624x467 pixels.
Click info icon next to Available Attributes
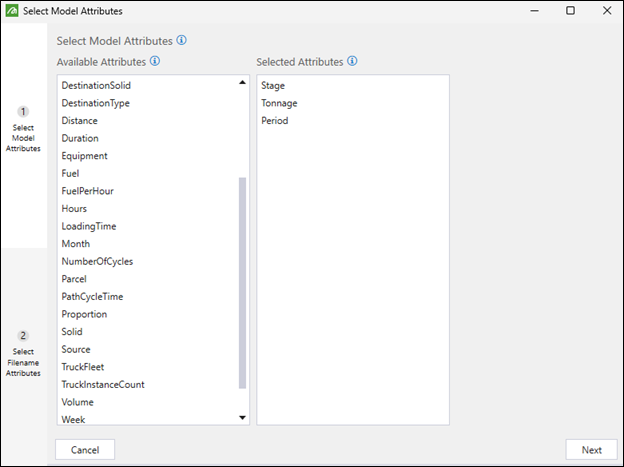point(155,61)
